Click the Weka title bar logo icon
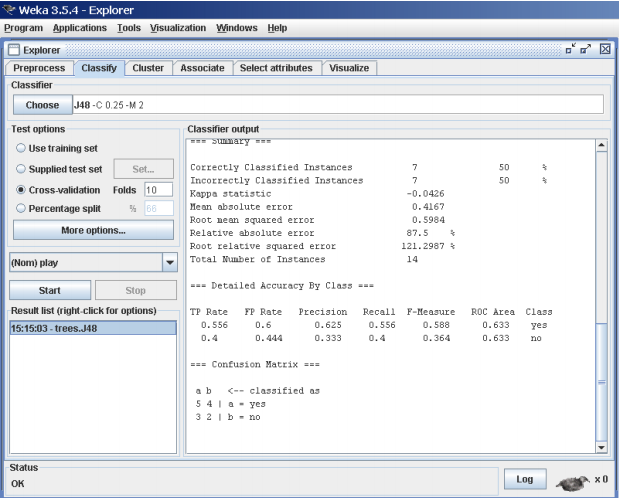Viewport: 619px width, 498px height. coord(9,9)
